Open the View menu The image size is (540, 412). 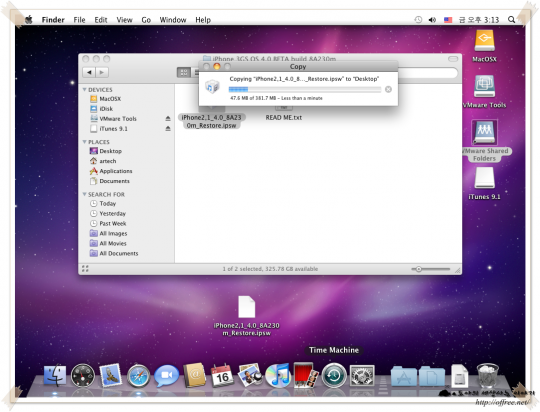(x=124, y=20)
